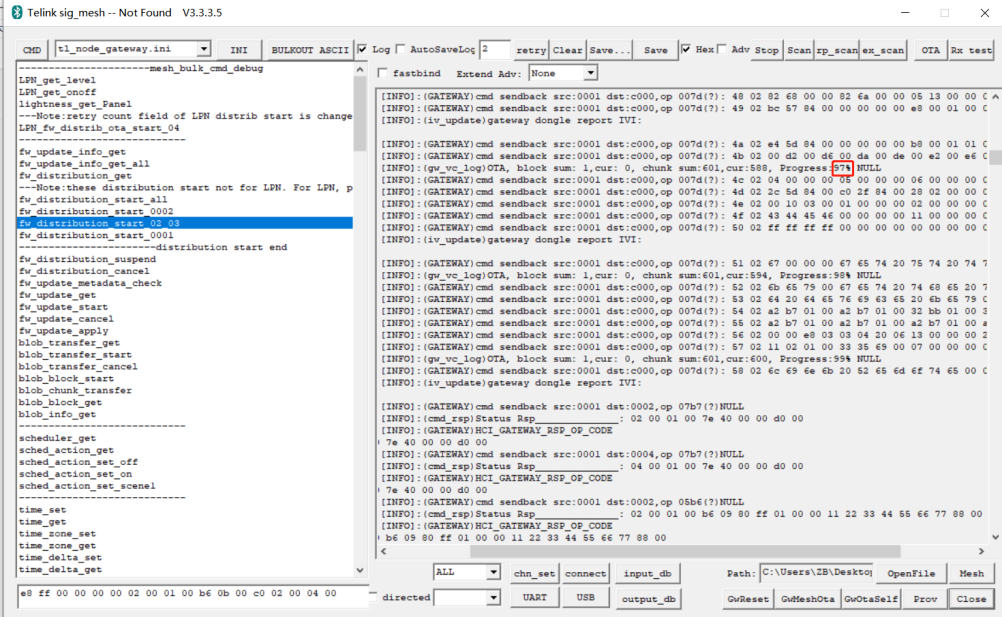Select fw_distribution_suspend in command list

click(x=87, y=259)
